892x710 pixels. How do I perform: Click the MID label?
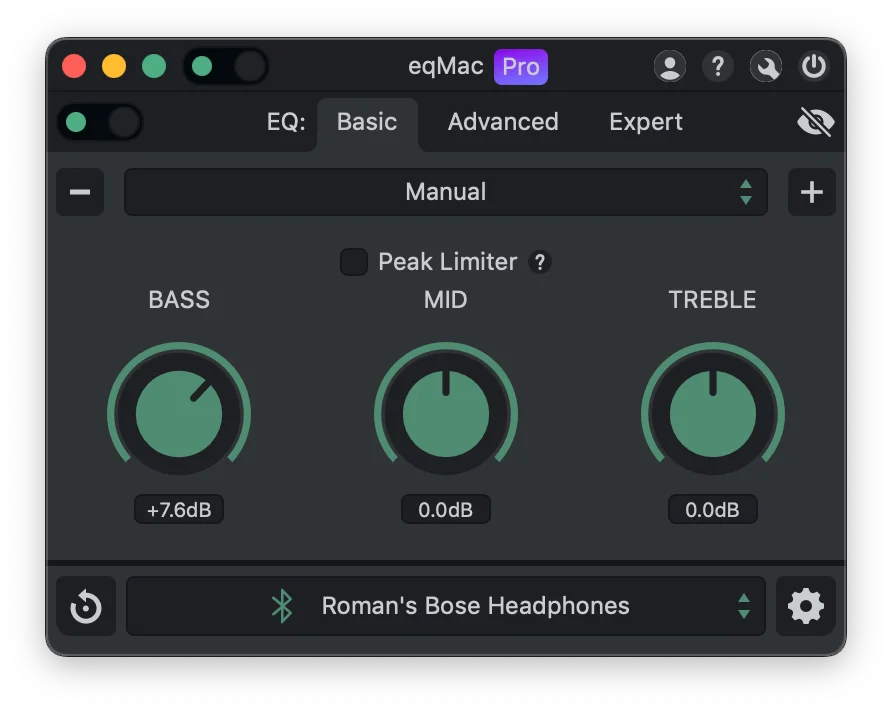[x=445, y=300]
